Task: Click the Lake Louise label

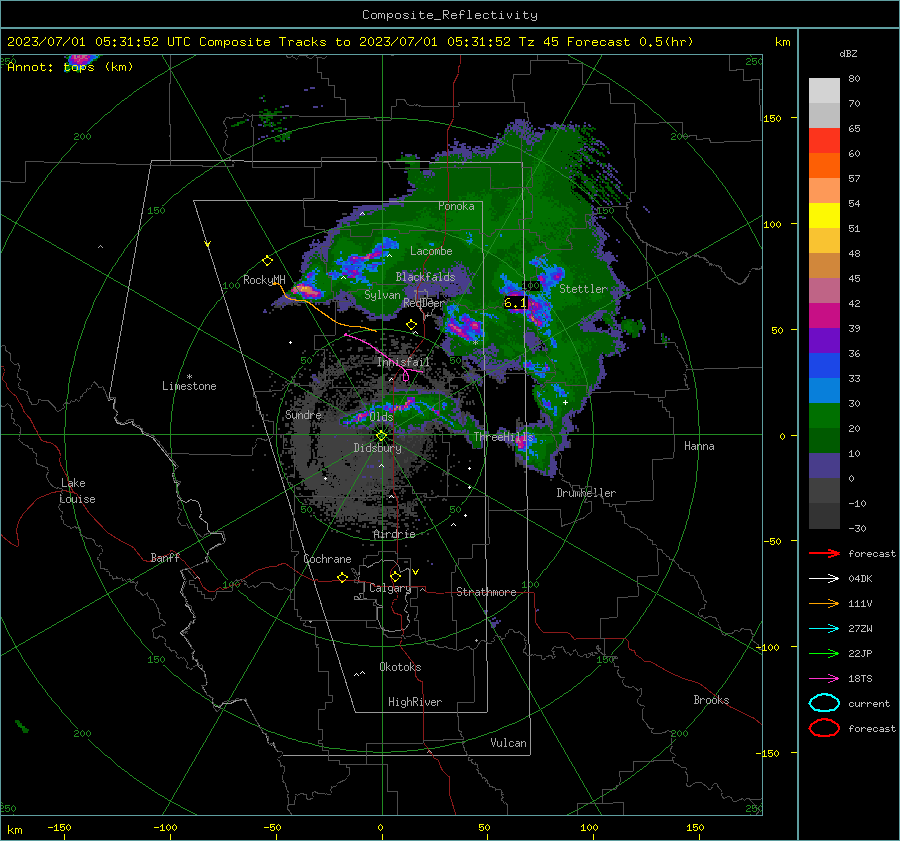Action: (77, 491)
